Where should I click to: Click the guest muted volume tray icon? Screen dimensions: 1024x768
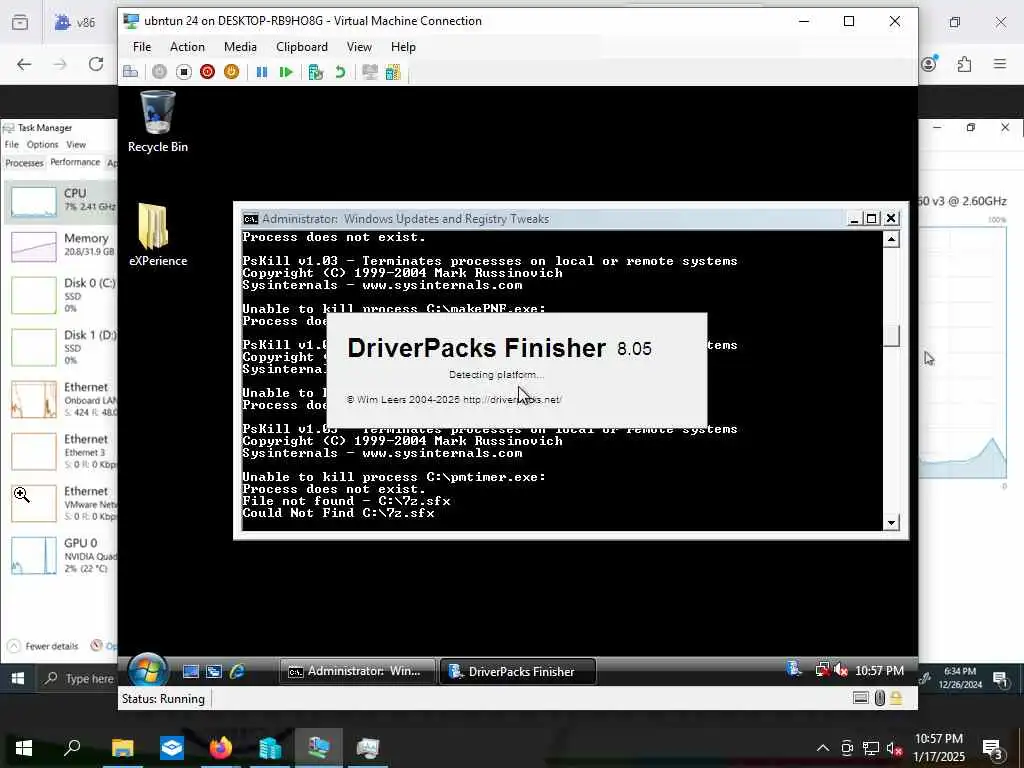(841, 670)
